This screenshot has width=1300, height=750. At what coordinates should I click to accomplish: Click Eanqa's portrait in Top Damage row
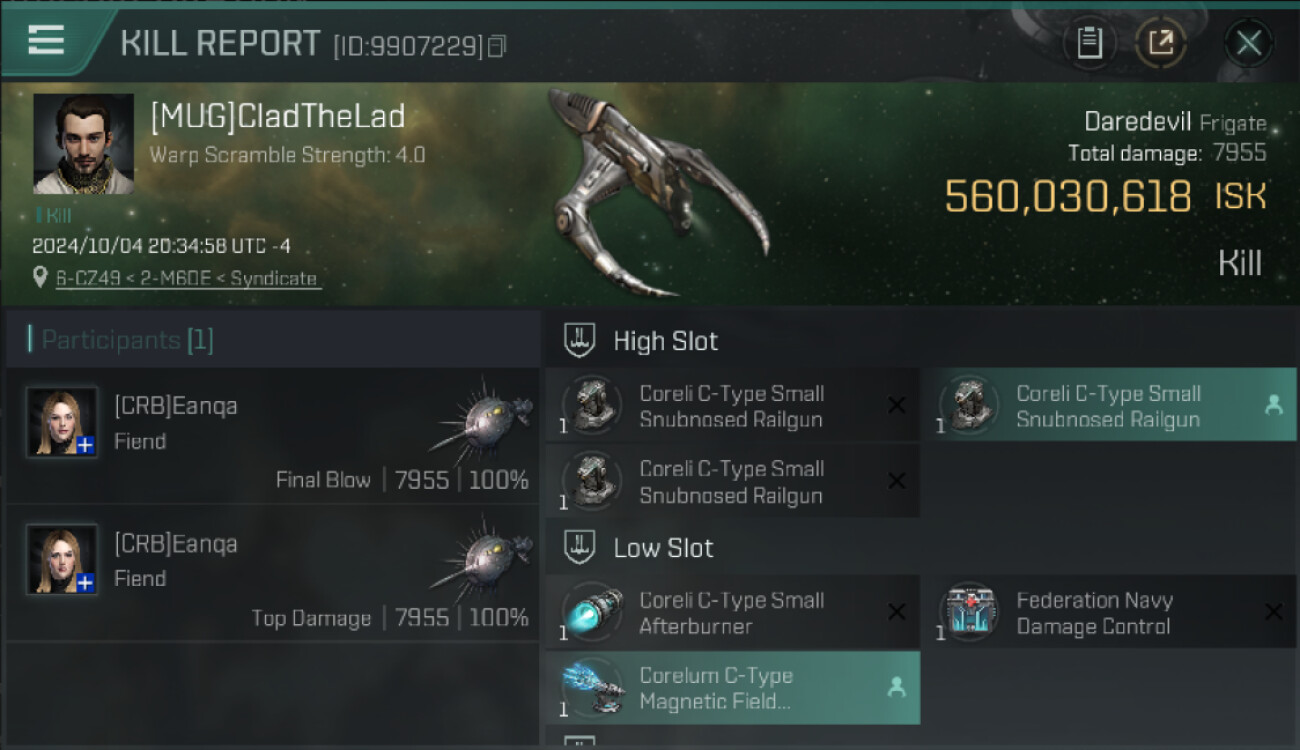[x=62, y=560]
